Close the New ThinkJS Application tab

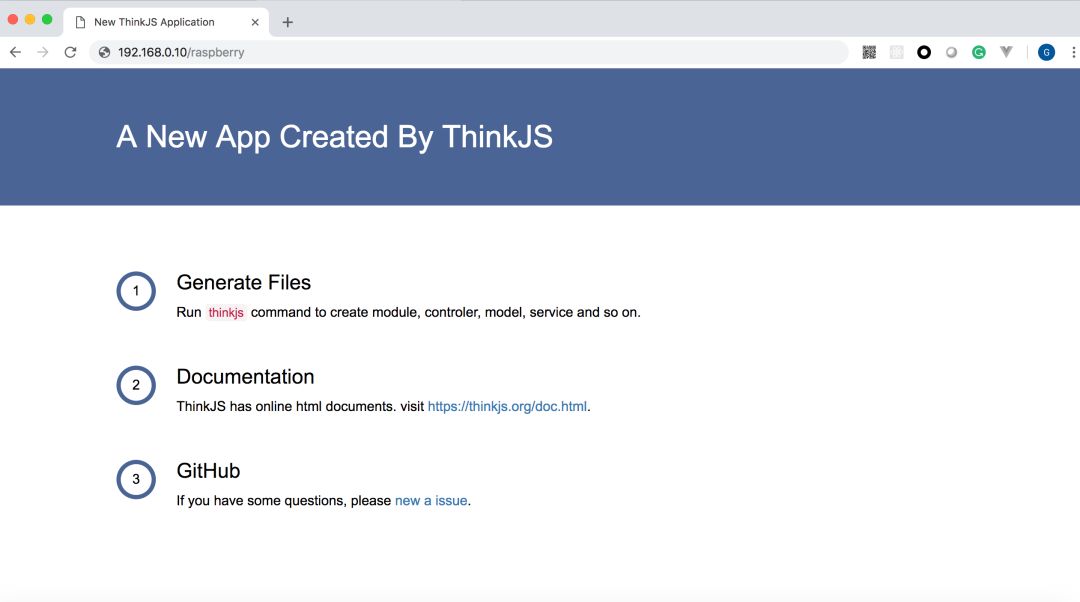pyautogui.click(x=255, y=22)
